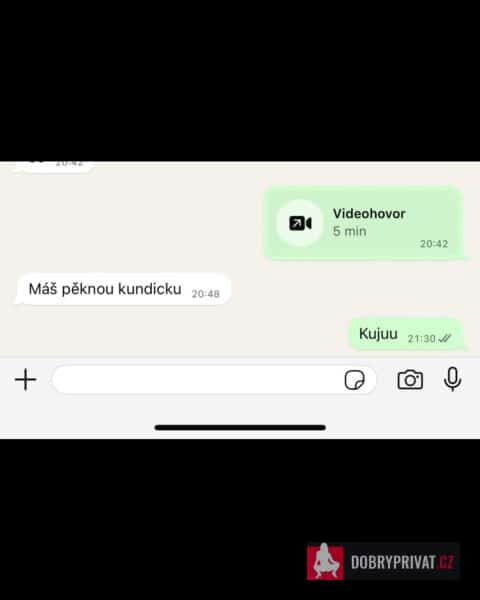Click the double check read receipt
480x600 pixels.
[445, 338]
